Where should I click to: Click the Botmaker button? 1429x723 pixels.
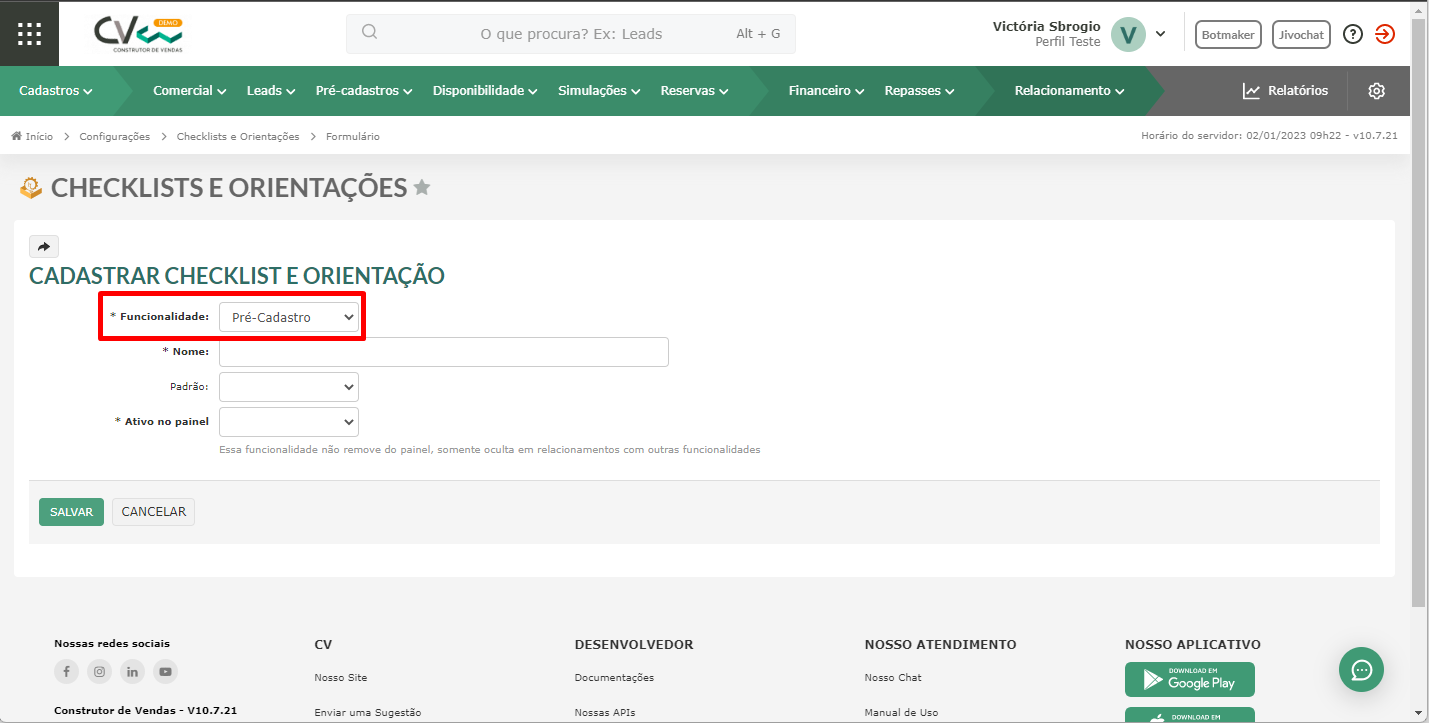(1228, 34)
